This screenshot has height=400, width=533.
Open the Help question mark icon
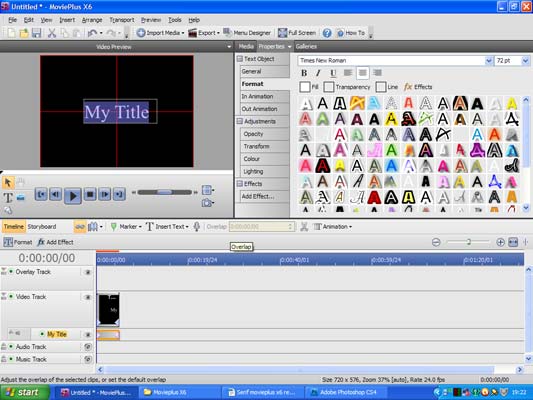[327, 33]
